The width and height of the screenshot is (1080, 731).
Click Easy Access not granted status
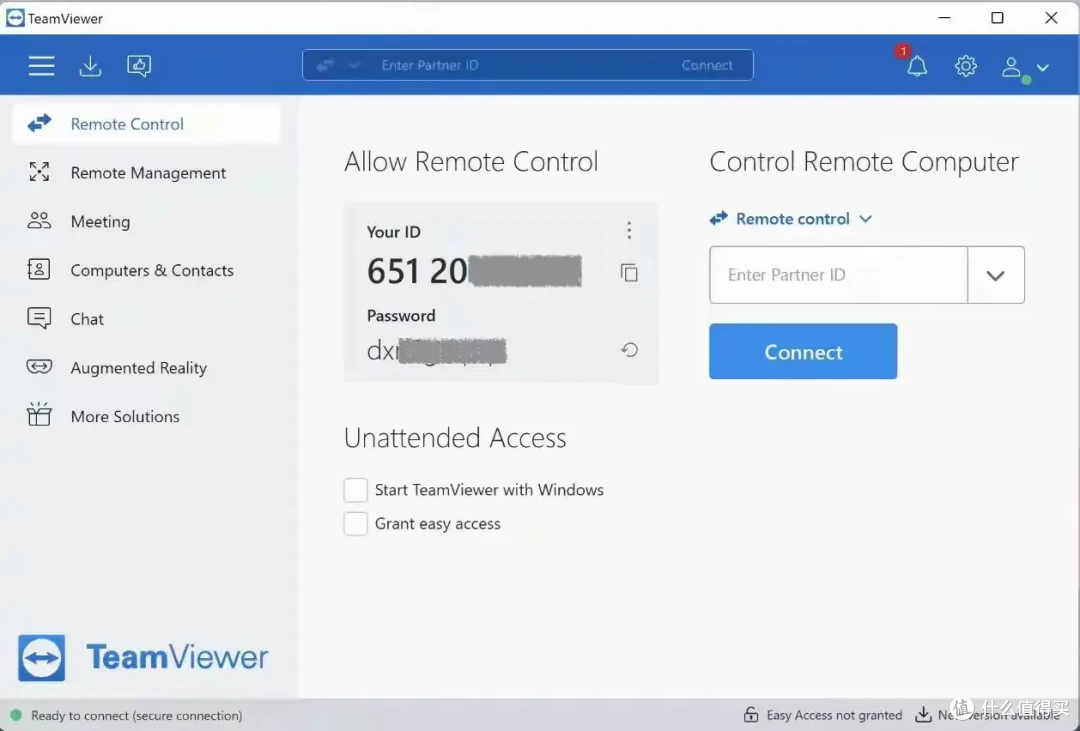tap(834, 716)
